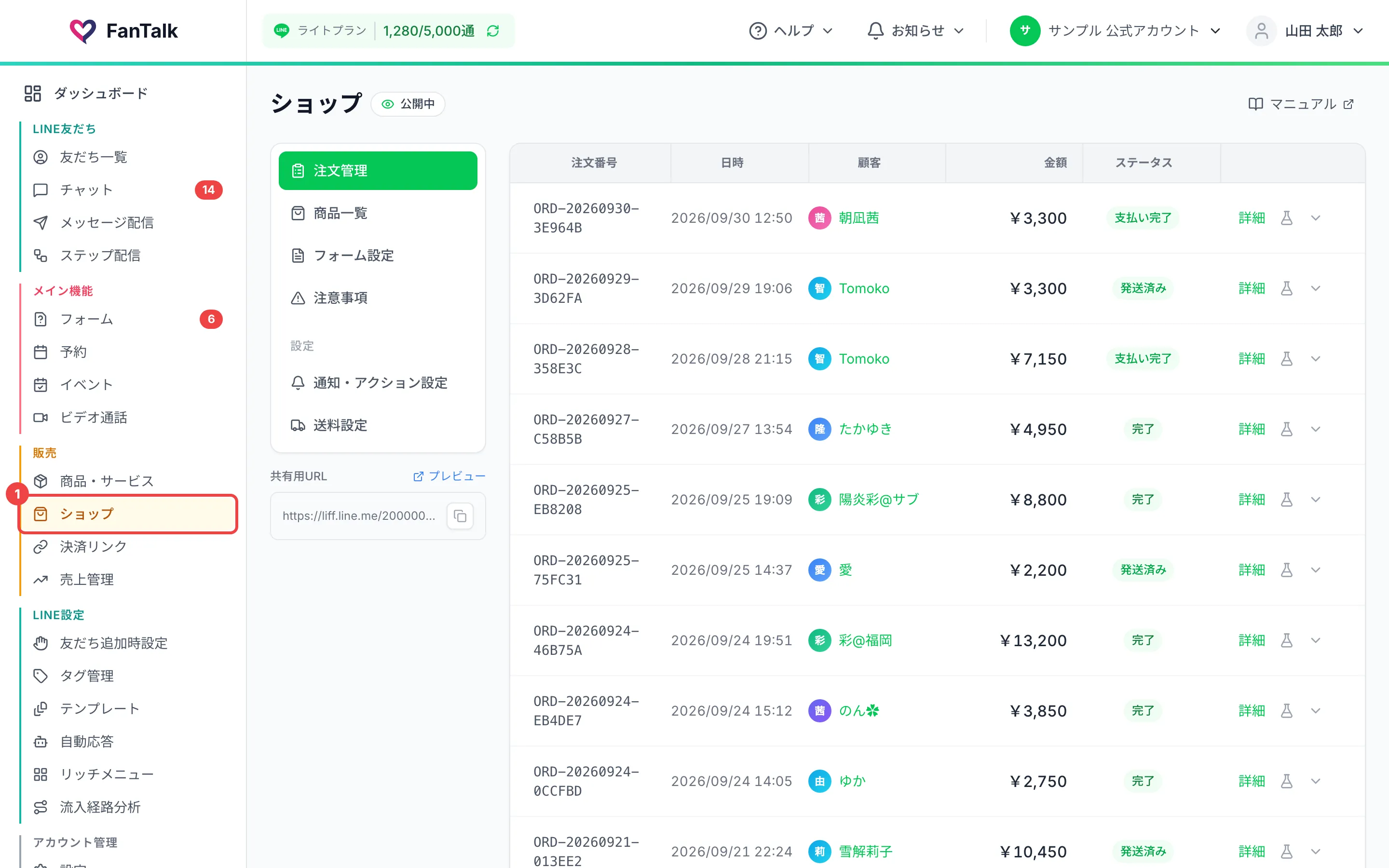1389x868 pixels.
Task: Open the チャット page with 14 unread
Action: coord(127,190)
